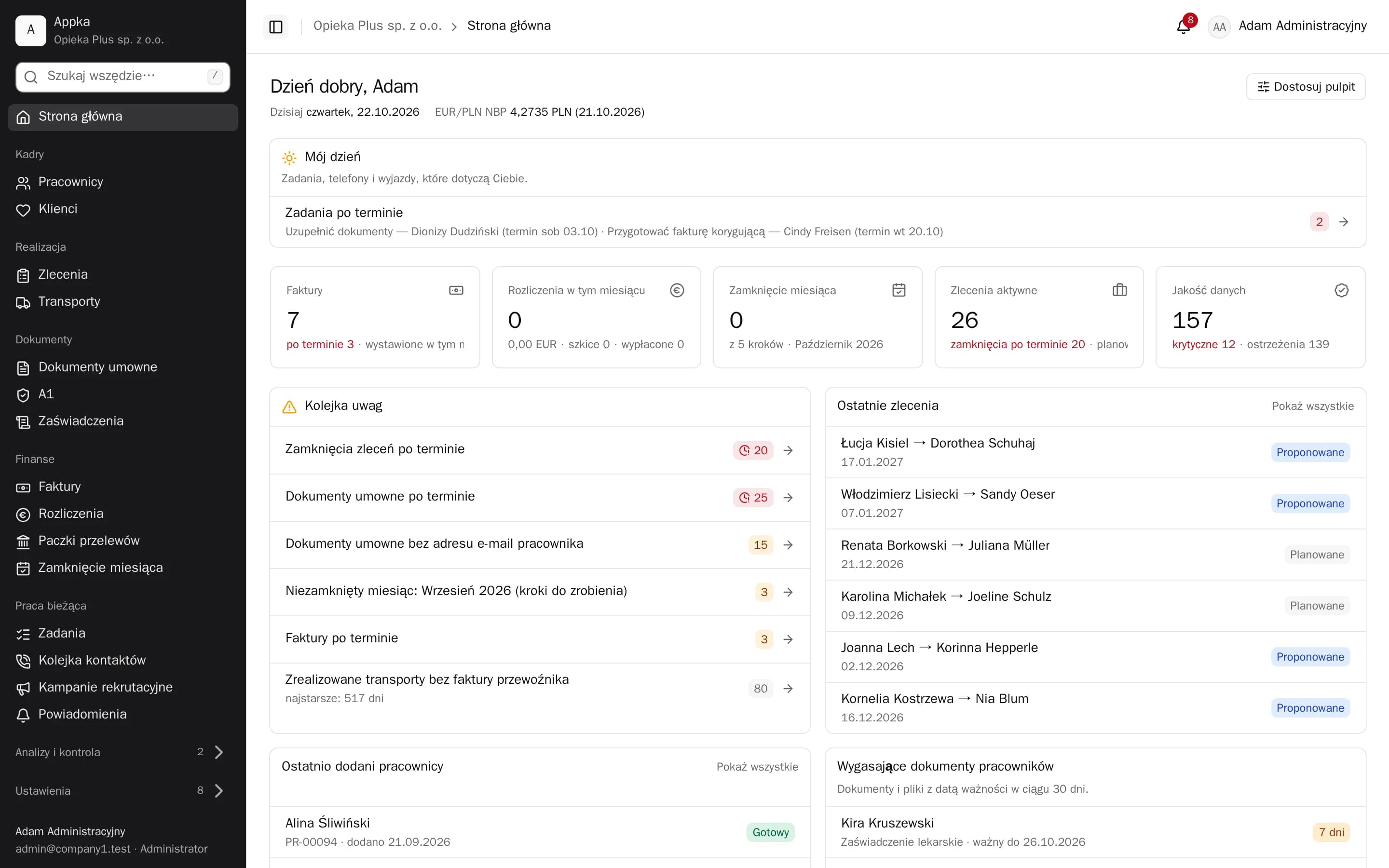Screen dimensions: 1389x868
Task: Open Zlecenia in the sidebar
Action: pyautogui.click(x=123, y=275)
